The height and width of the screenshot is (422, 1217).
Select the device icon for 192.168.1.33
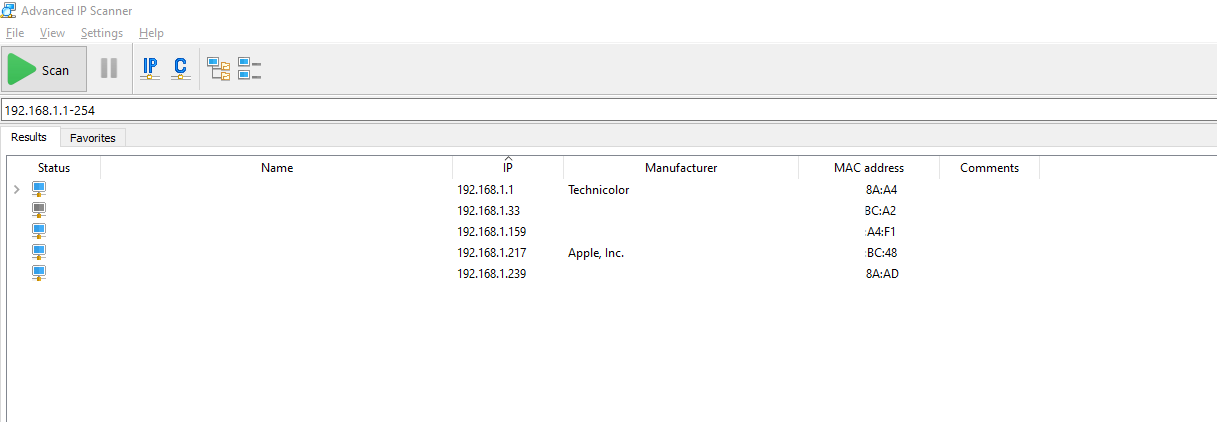coord(39,211)
